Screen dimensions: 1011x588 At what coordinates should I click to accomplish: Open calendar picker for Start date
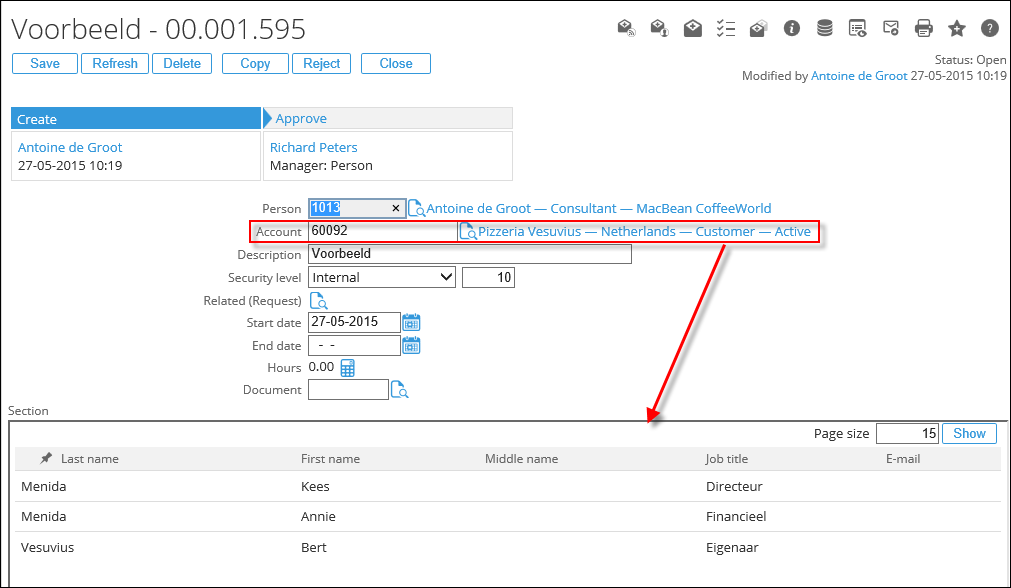[x=411, y=322]
